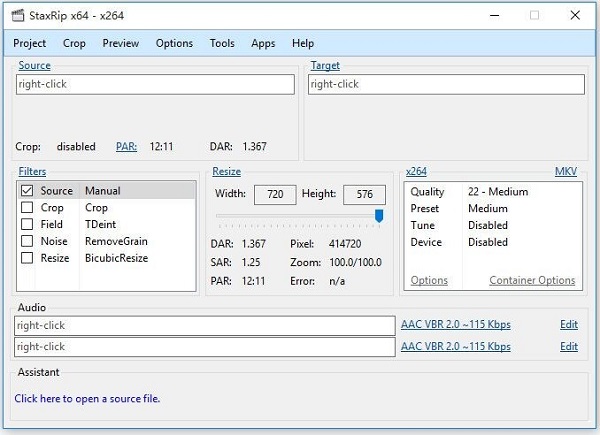Click second AAC VBR 2.0 profile link
Screen dimensions: 600x435
click(x=456, y=346)
